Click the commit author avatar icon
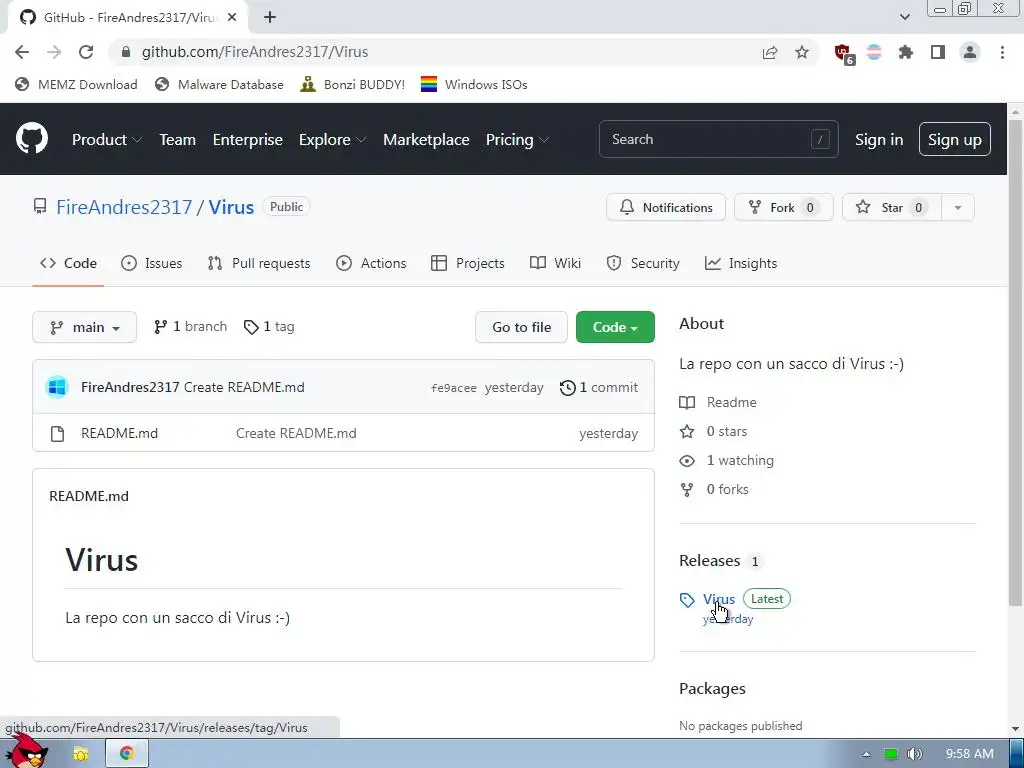The image size is (1024, 768). pos(57,387)
